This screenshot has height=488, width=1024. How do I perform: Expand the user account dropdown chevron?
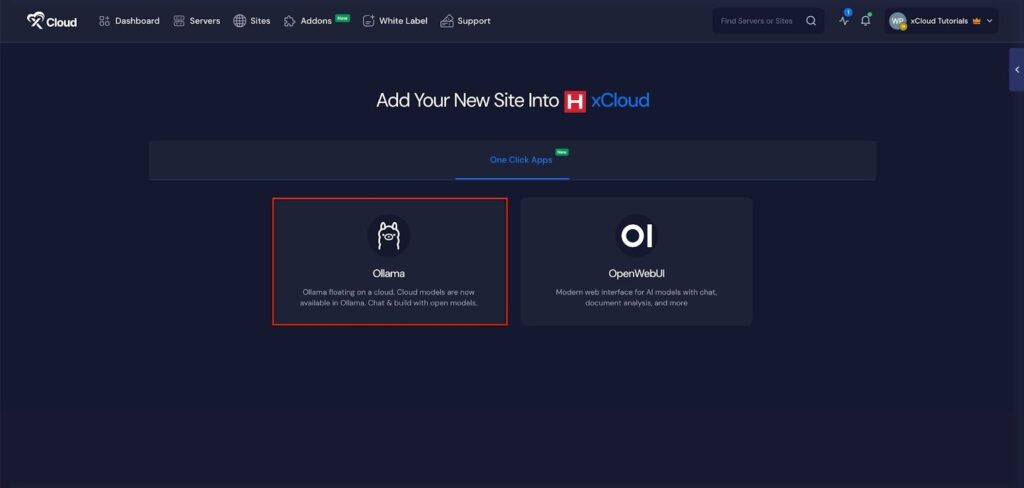[990, 21]
